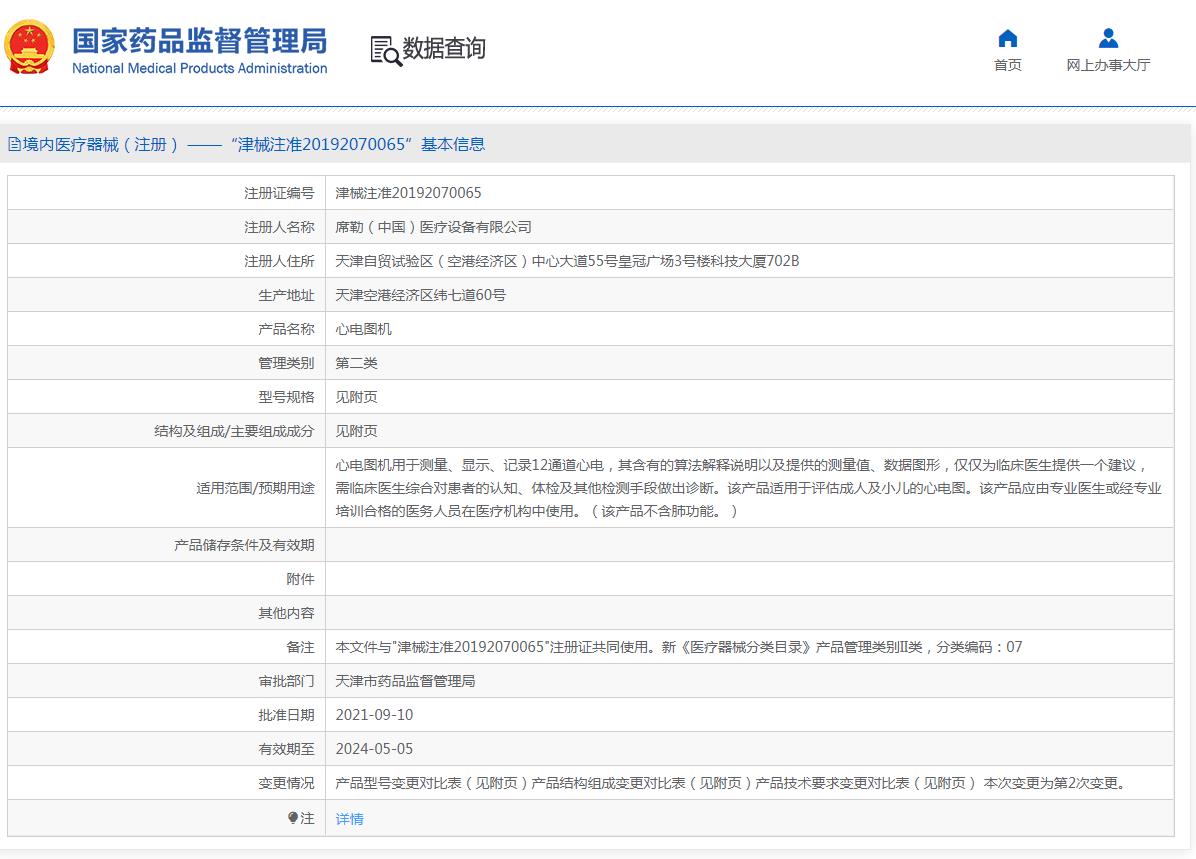Select the 管理类别 label

[286, 363]
